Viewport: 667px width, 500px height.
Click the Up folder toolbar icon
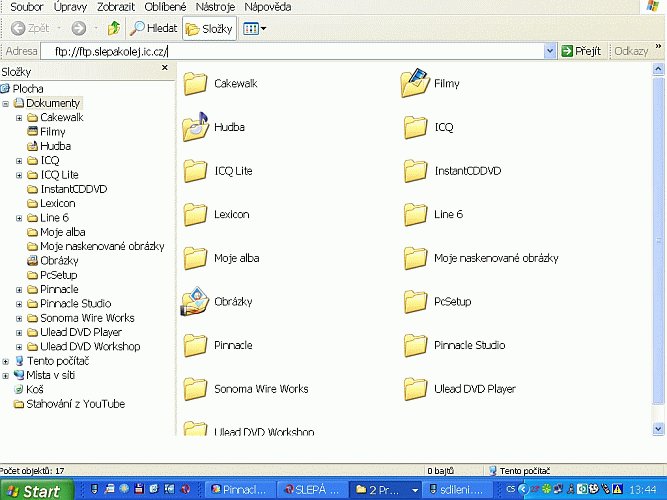(114, 29)
